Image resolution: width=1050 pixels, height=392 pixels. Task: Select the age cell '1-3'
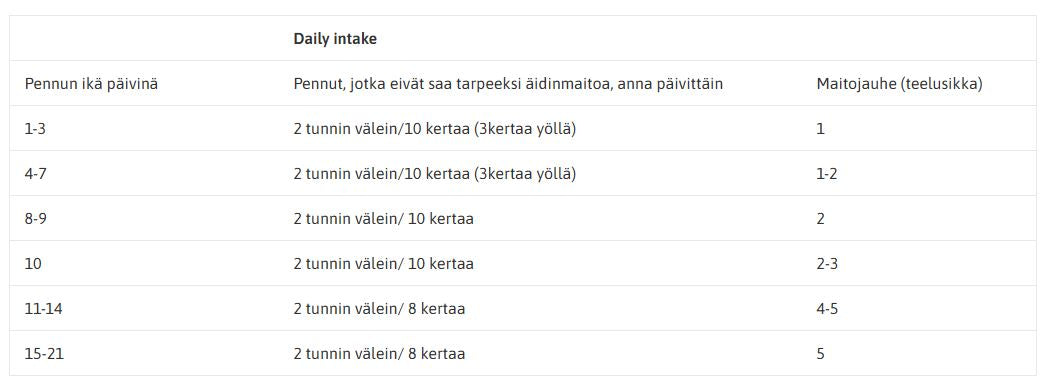[35, 129]
